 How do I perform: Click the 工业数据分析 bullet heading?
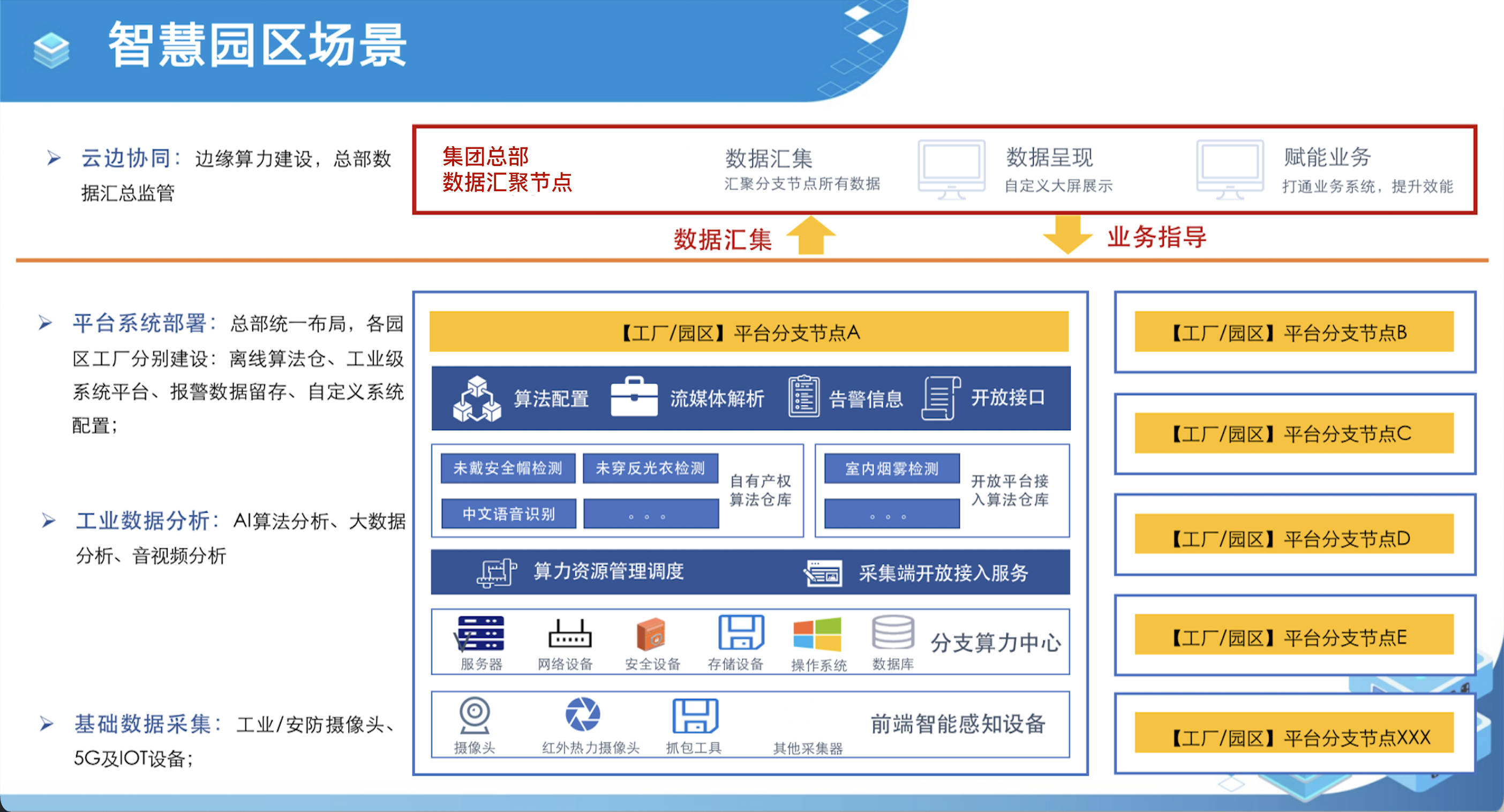[x=148, y=520]
